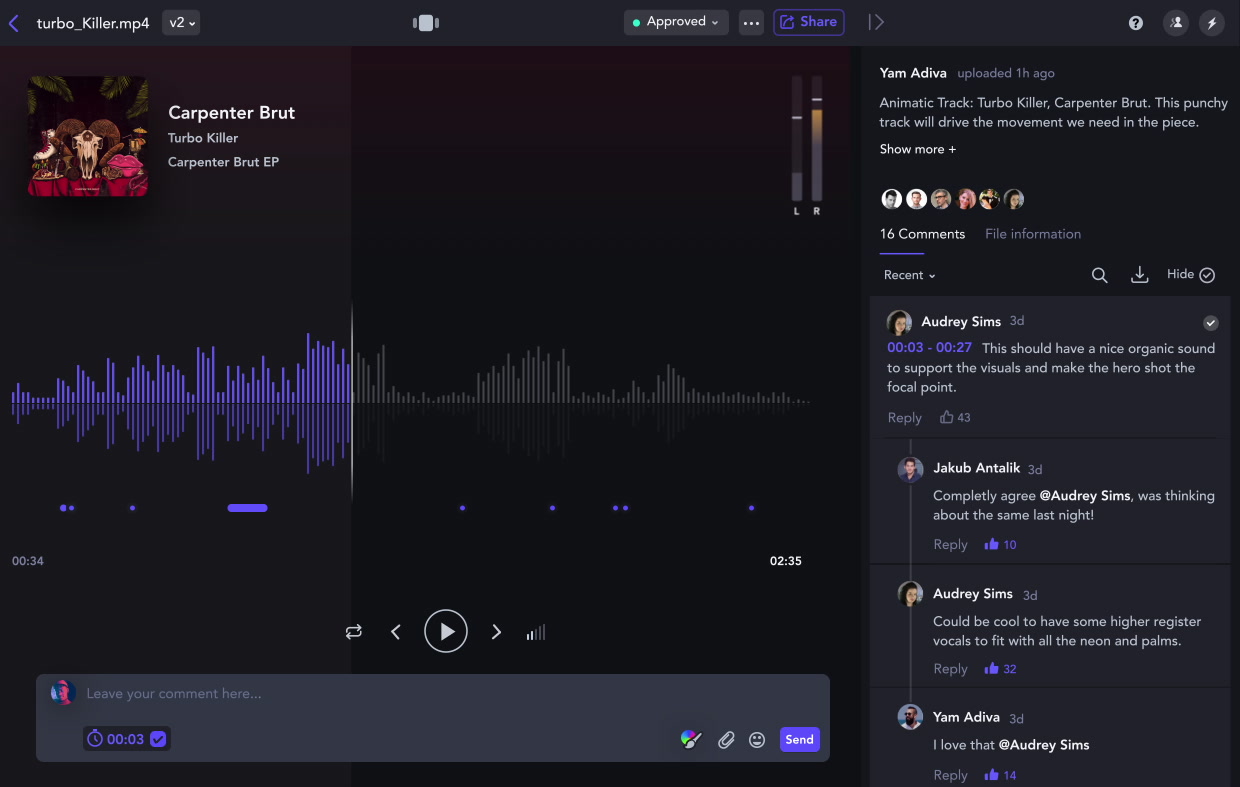
Task: Click the Share button
Action: tap(808, 22)
